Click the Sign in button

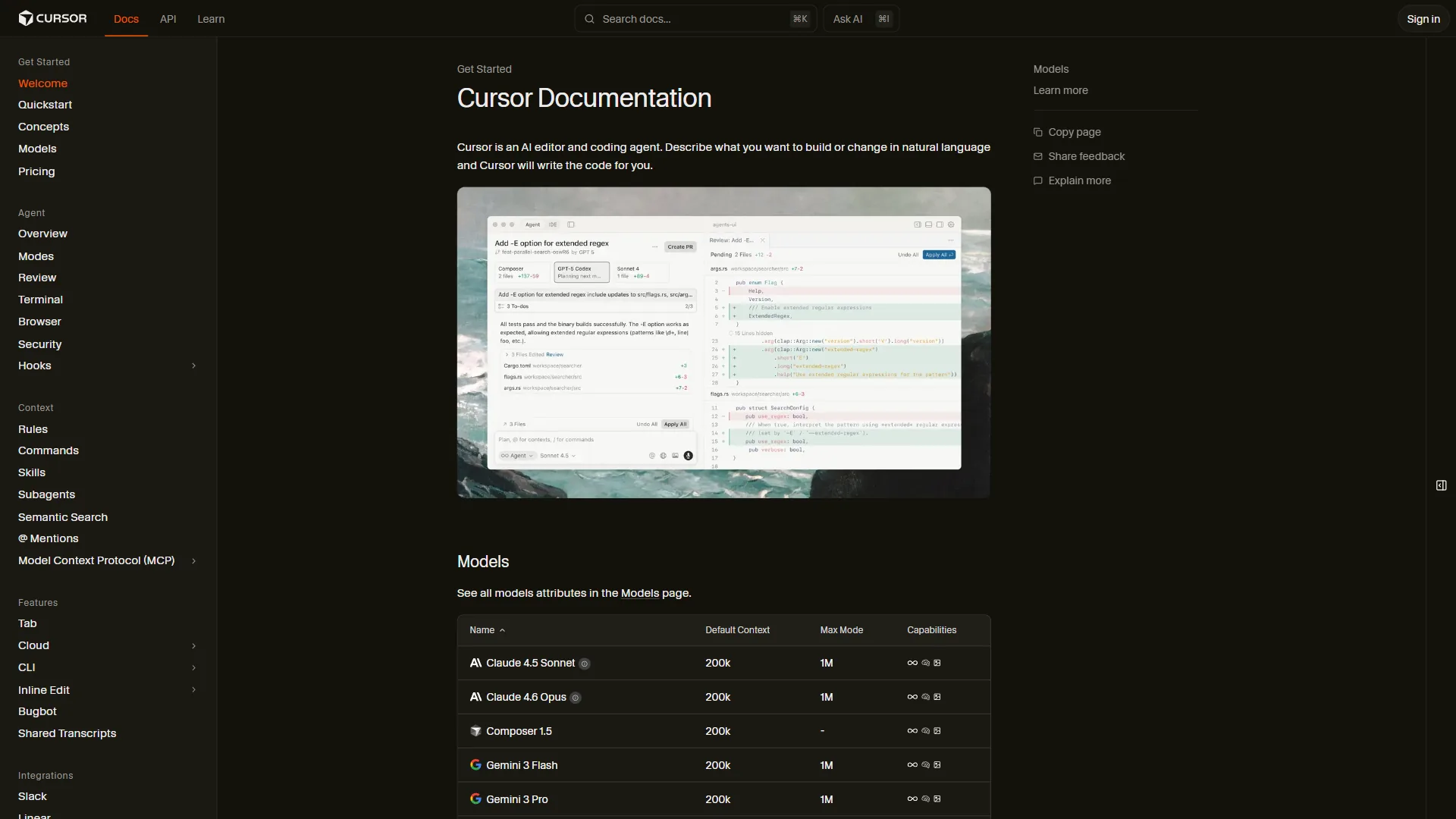pos(1423,19)
